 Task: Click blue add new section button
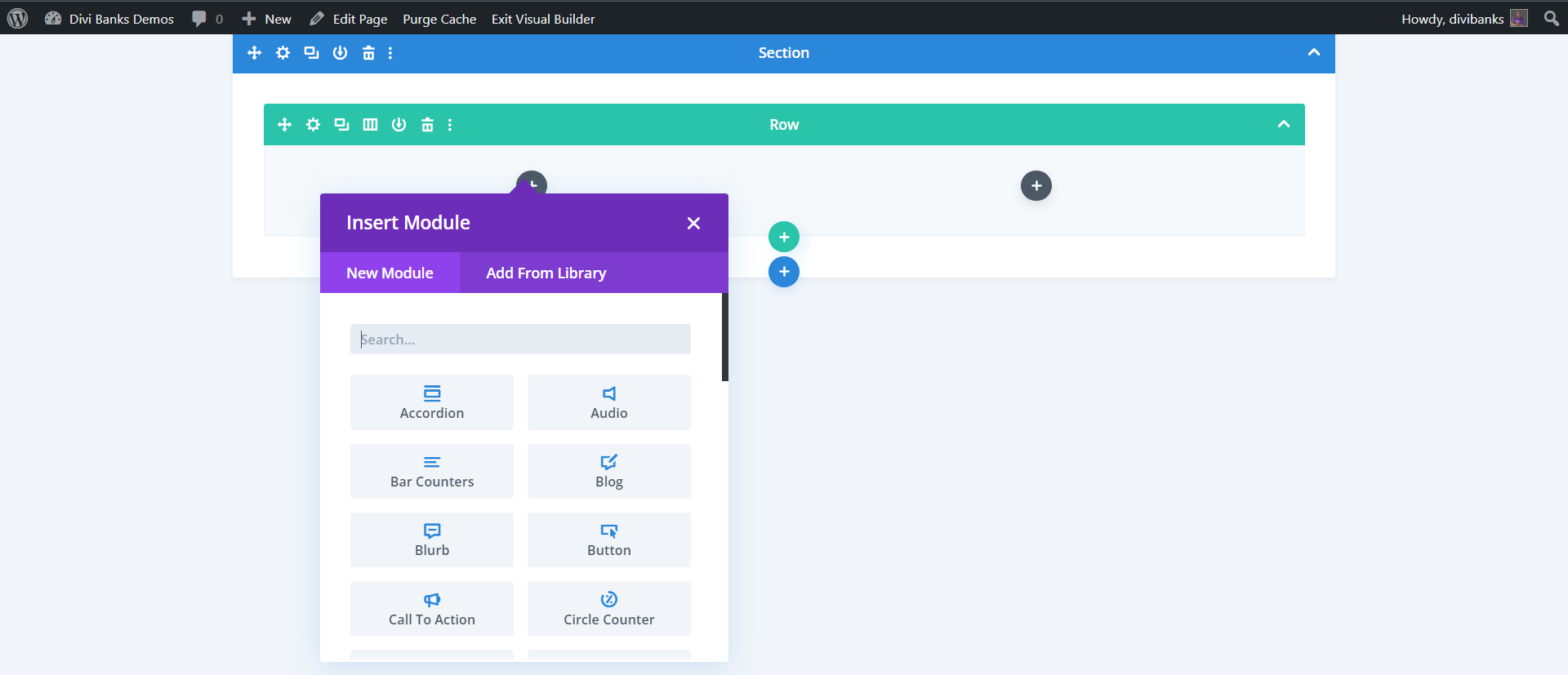coord(784,272)
